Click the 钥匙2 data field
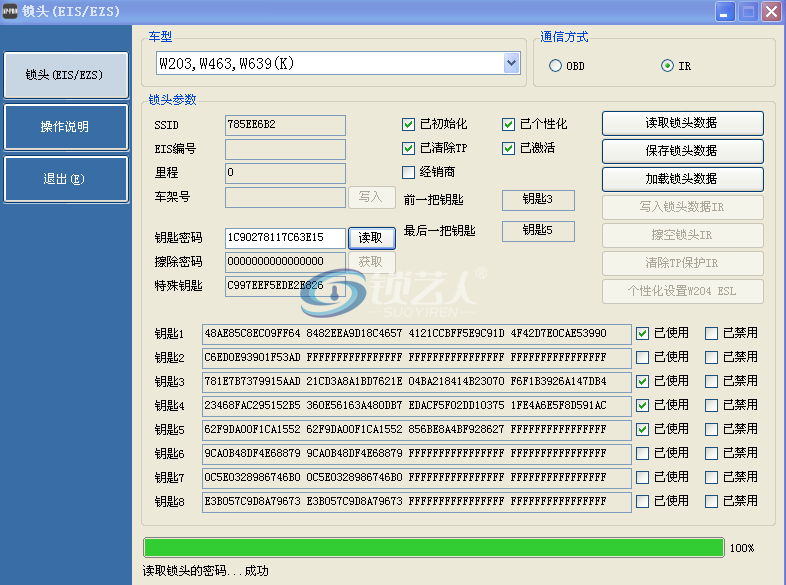 (x=417, y=358)
